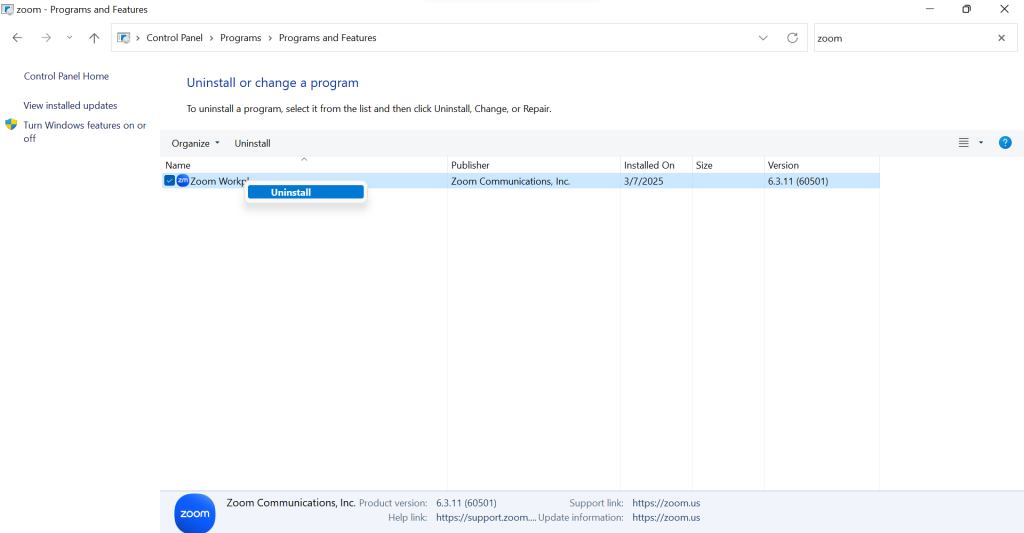
Task: Click window title bar Control Panel icon
Action: click(7, 9)
